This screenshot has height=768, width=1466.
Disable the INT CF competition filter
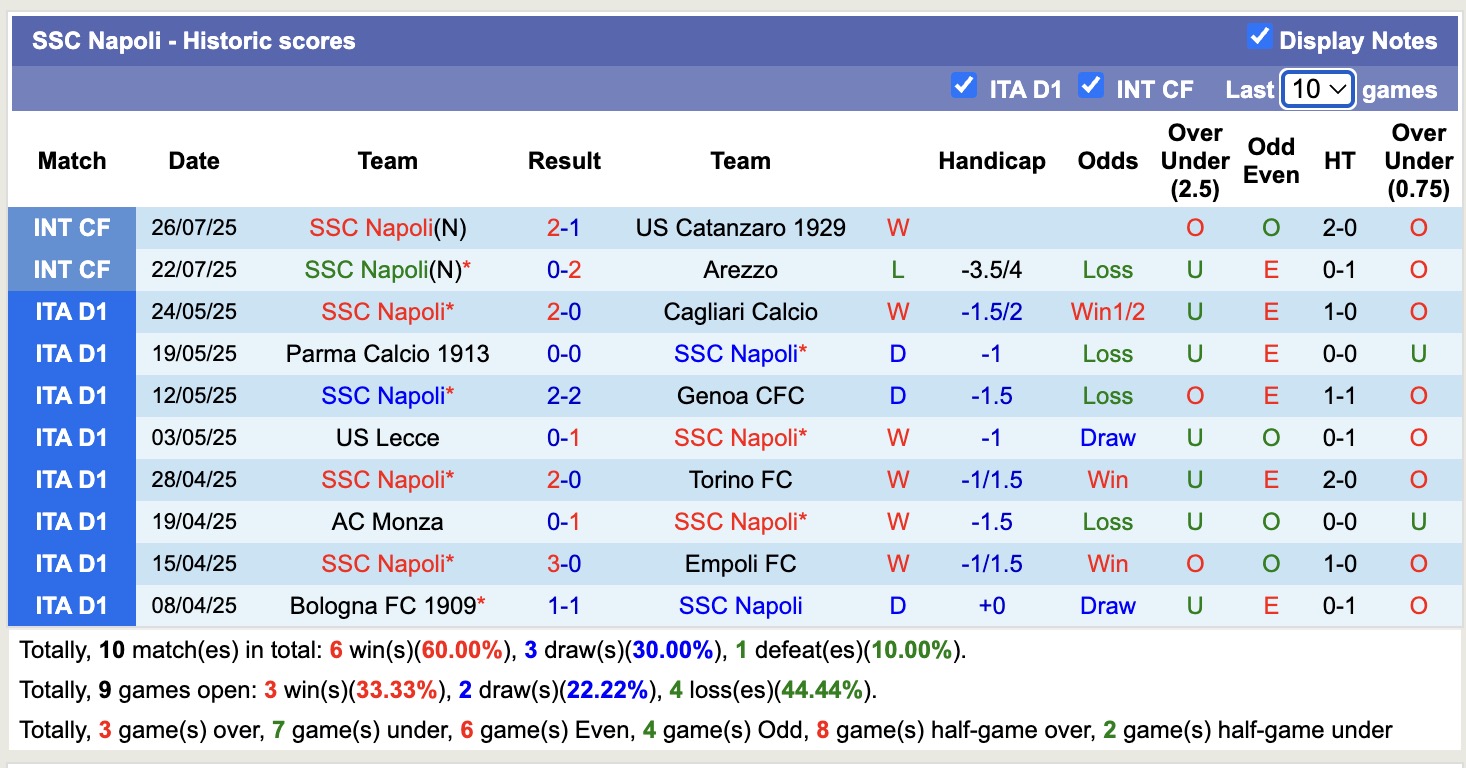tap(1093, 87)
